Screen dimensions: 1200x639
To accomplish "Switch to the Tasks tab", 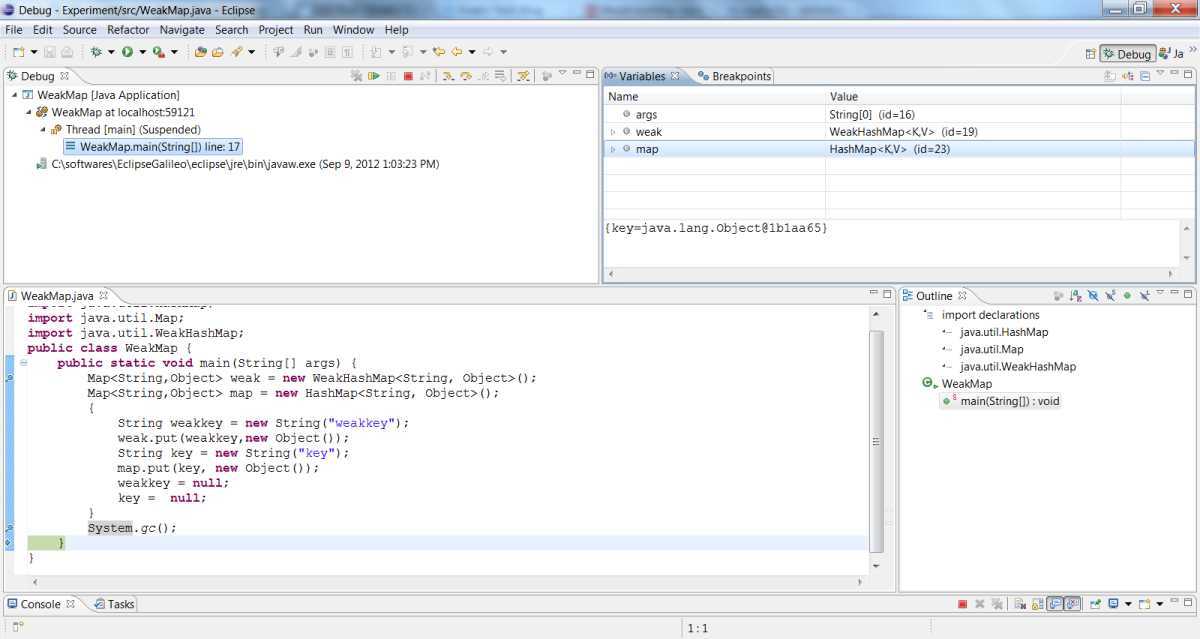I will point(114,604).
